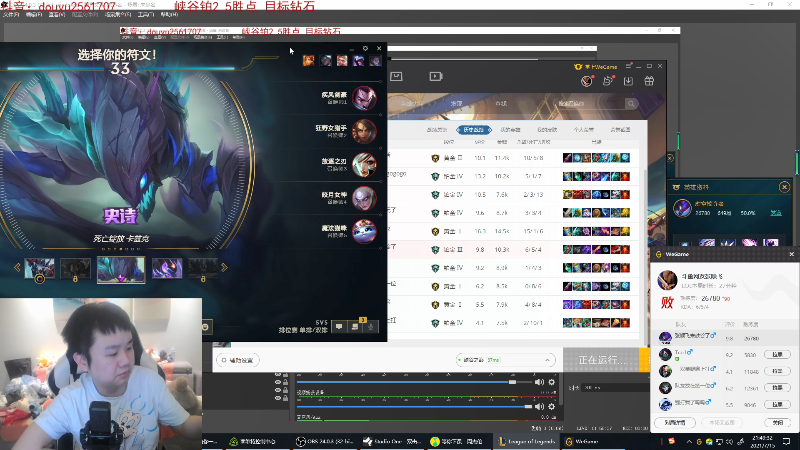Select the first skin thumbnail in carousel
Viewport: 800px width, 450px height.
39,268
